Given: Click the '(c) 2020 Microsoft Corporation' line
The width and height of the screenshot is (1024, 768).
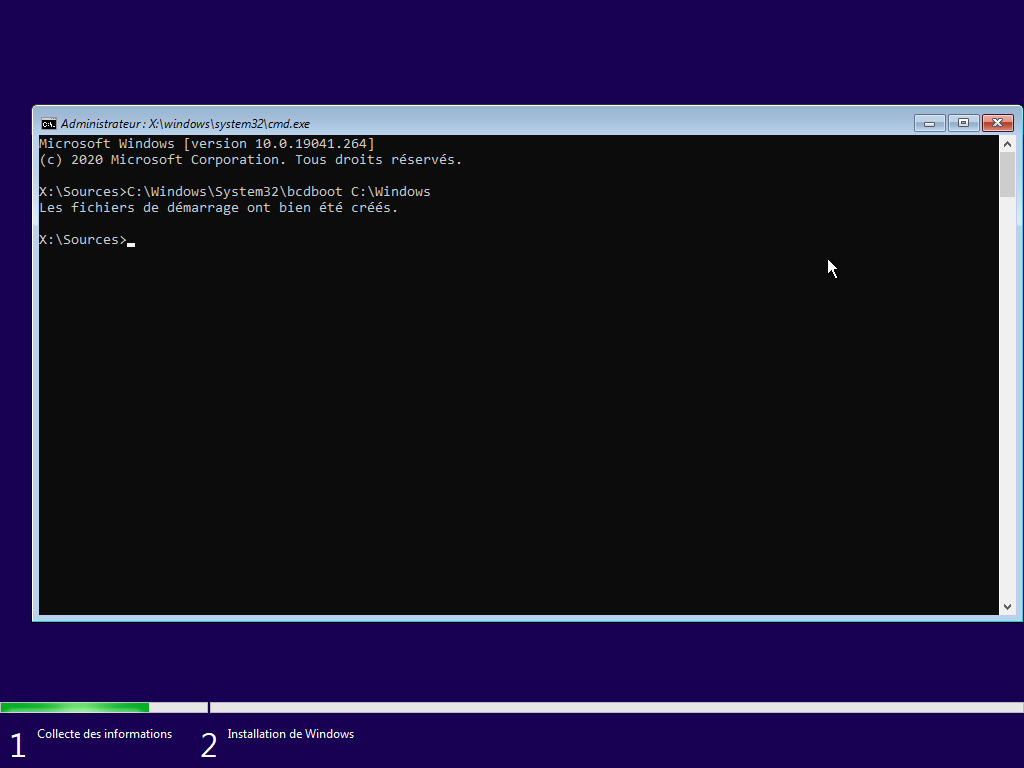Looking at the screenshot, I should (x=251, y=159).
